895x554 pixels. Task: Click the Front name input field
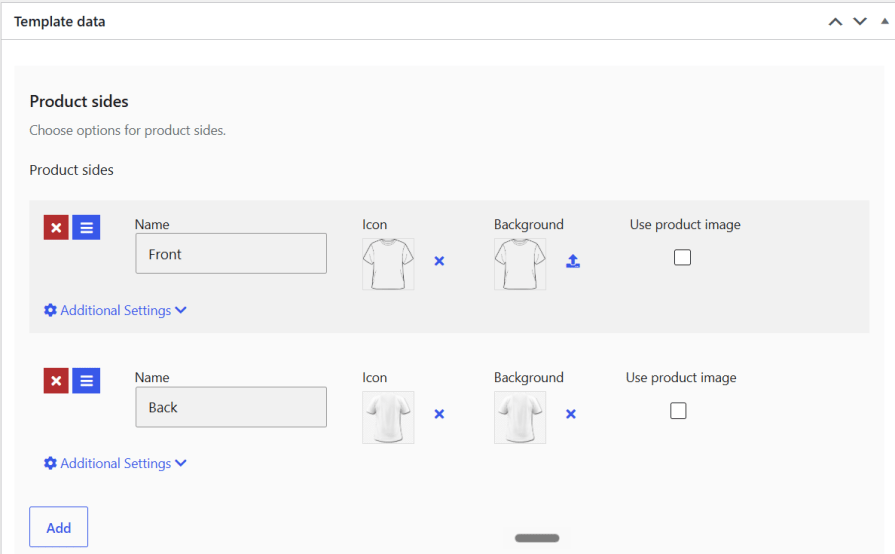(x=231, y=253)
